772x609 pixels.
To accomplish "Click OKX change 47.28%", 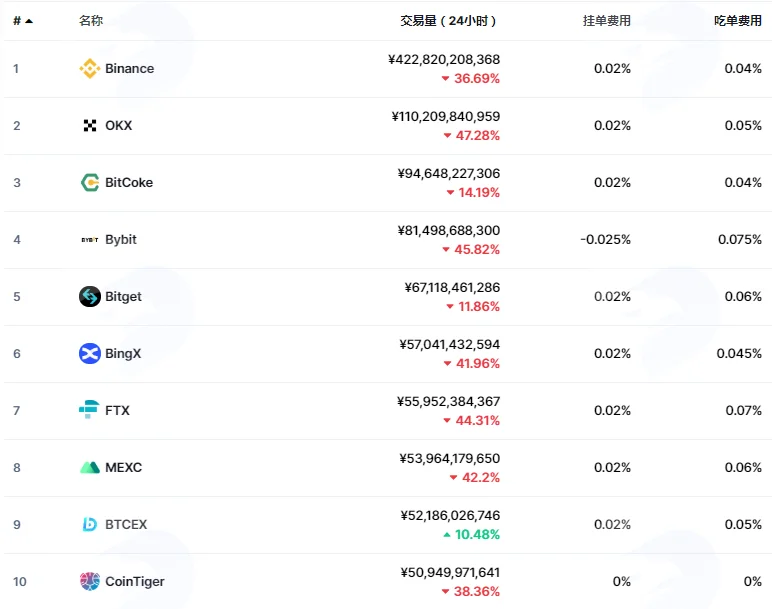I will click(x=472, y=135).
